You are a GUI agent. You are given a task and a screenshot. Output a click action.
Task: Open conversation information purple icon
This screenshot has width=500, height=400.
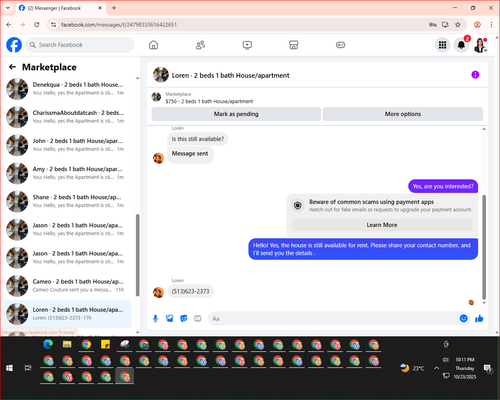click(x=475, y=75)
